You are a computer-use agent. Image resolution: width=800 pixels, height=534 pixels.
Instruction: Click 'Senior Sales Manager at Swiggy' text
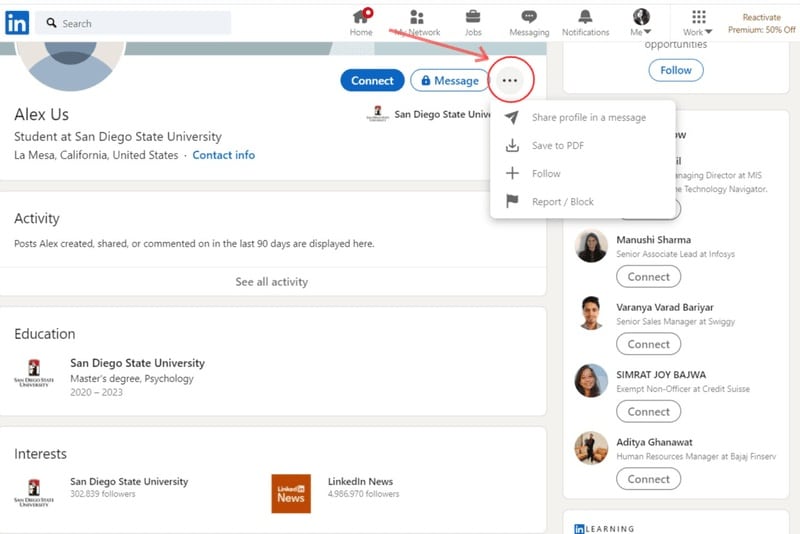click(x=676, y=321)
